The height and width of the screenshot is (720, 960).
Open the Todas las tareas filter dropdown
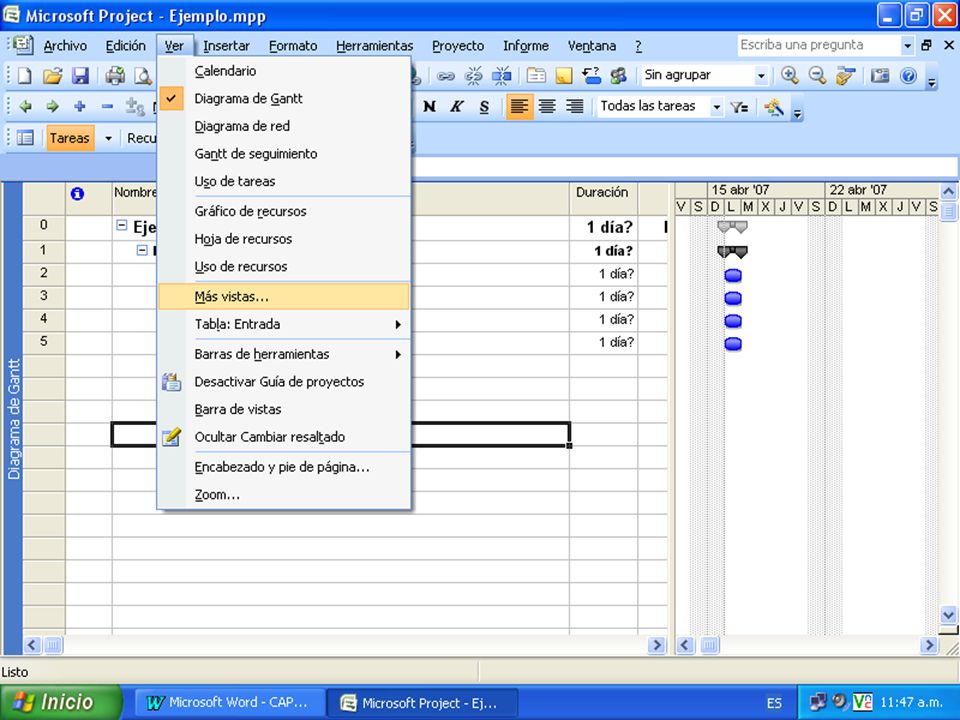coord(716,107)
